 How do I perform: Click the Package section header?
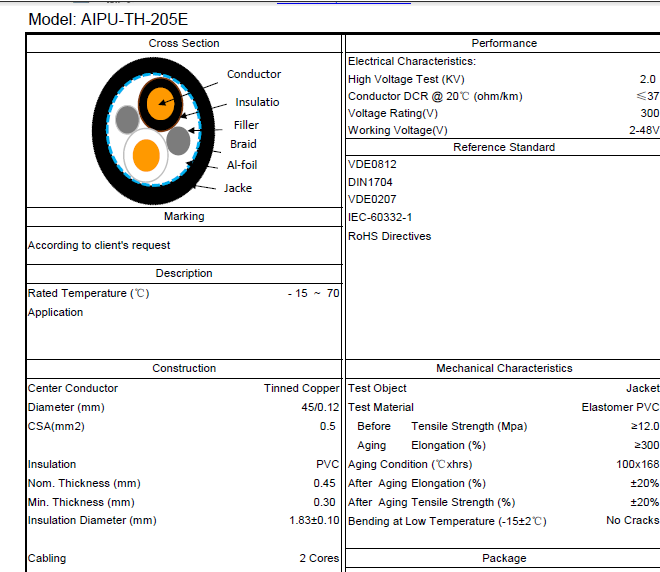tap(504, 558)
